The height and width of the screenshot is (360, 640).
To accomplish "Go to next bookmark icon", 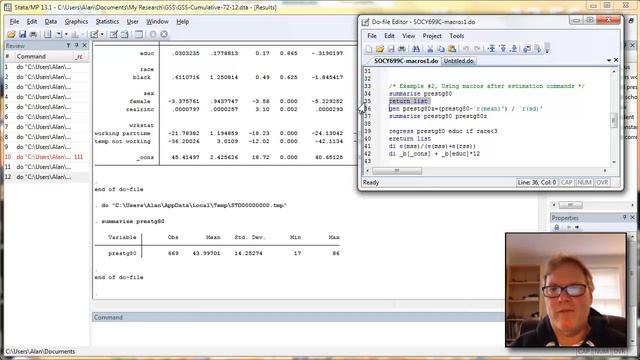I will pyautogui.click(x=514, y=49).
